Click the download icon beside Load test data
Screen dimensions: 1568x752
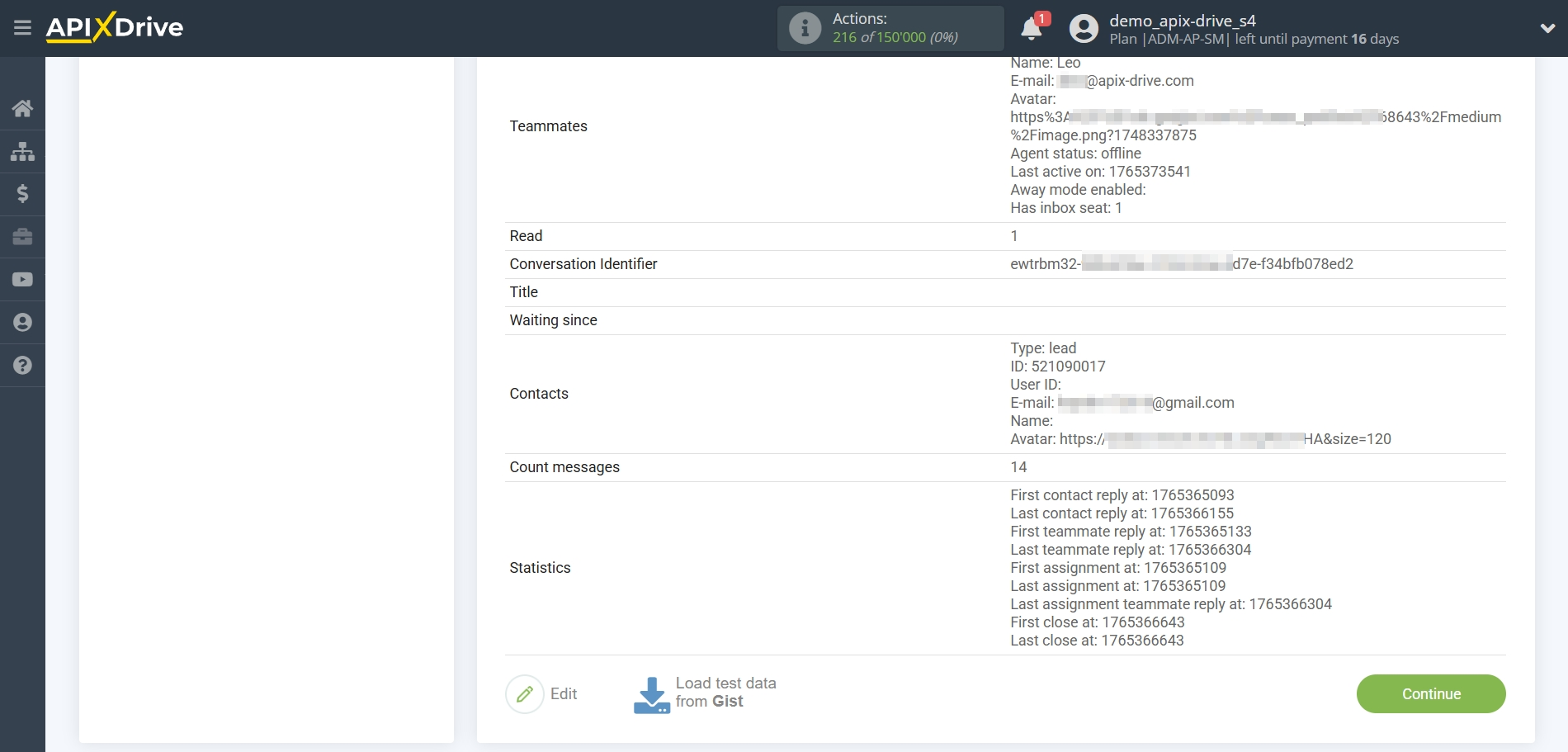pos(651,693)
